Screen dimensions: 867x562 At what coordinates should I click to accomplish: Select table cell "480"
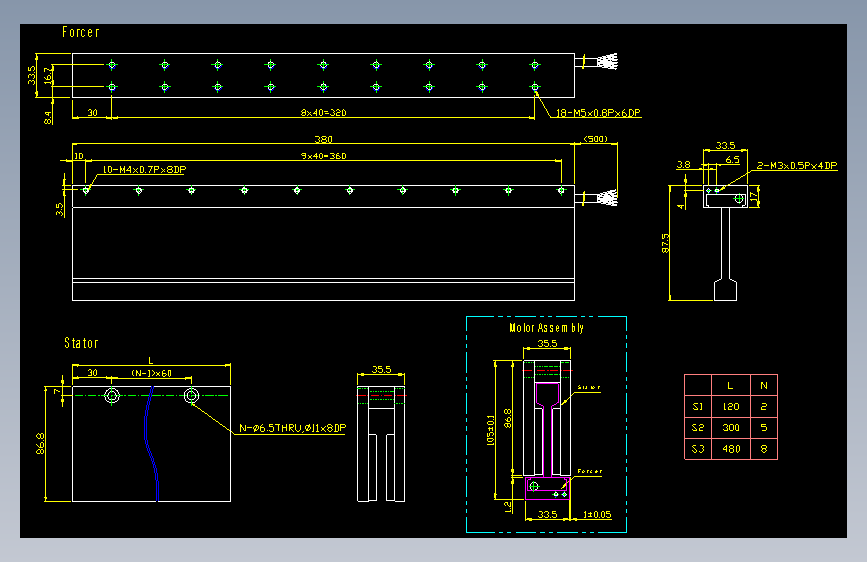pyautogui.click(x=731, y=449)
